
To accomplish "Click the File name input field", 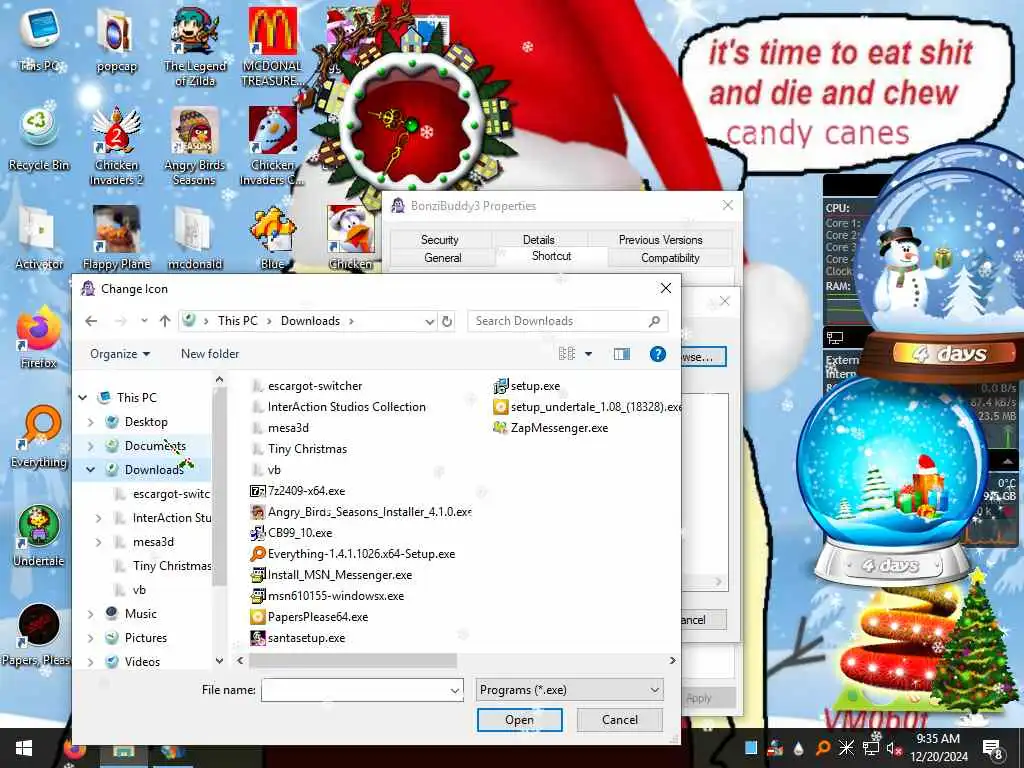I will click(355, 690).
